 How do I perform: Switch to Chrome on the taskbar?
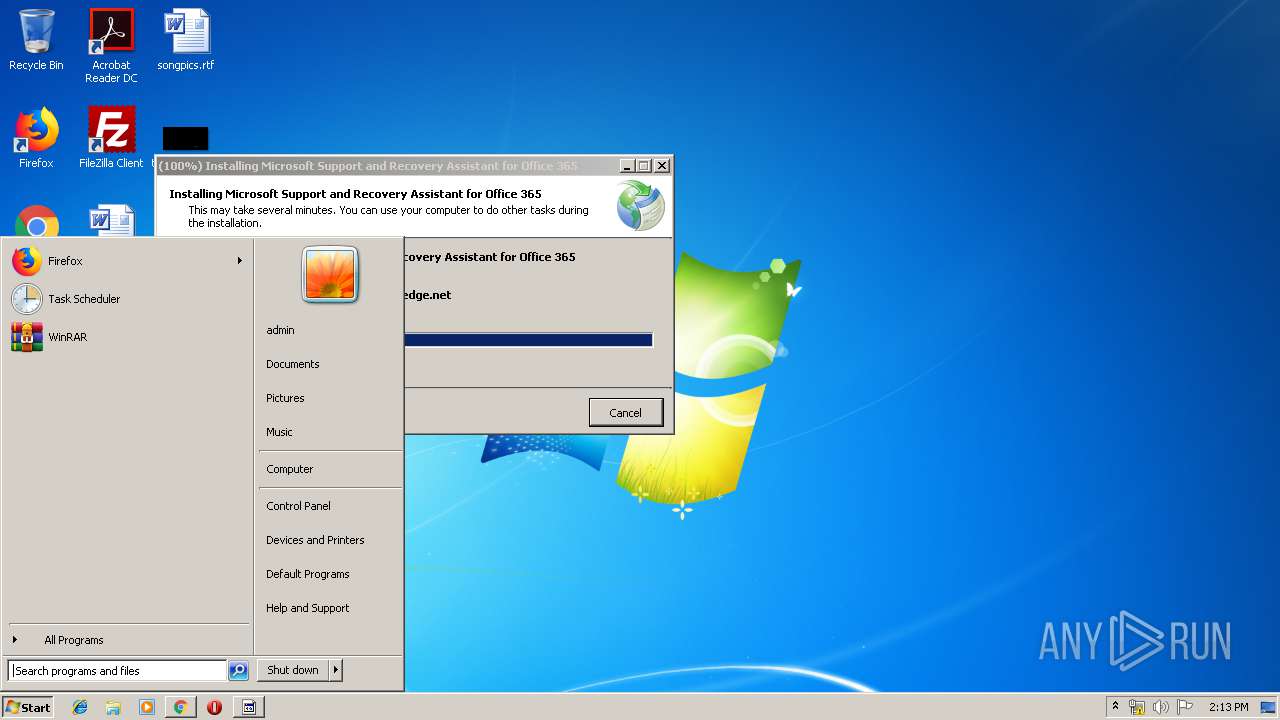[180, 707]
